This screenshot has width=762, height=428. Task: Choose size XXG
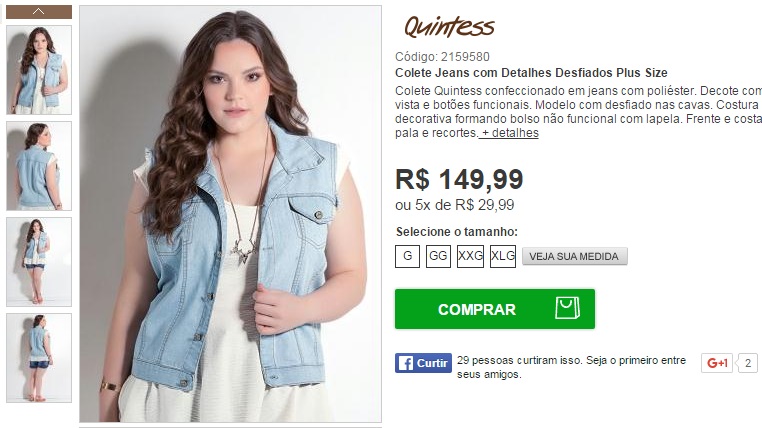[x=470, y=256]
